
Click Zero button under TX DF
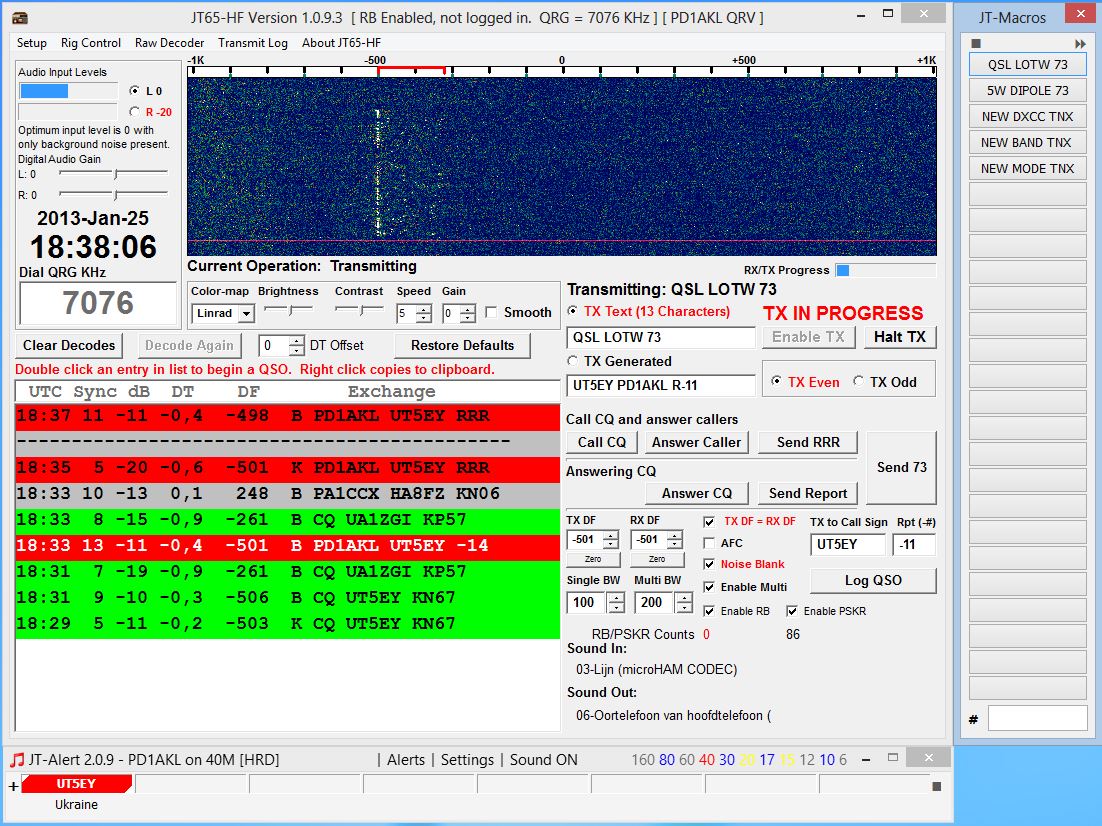(593, 560)
